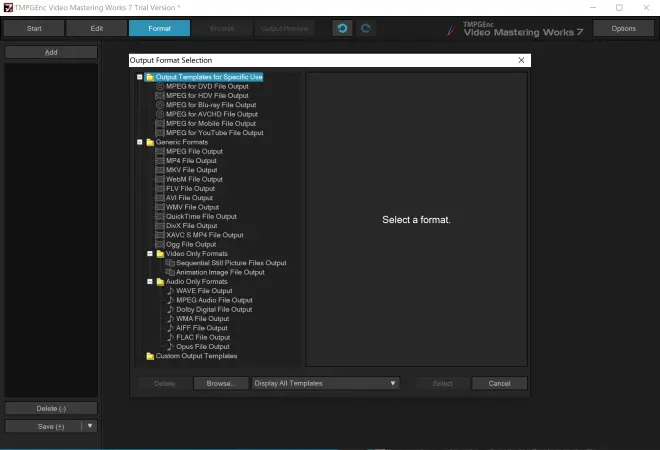Click the dialog's Delete button beside Browse
Screen dimensions: 660x450
[x=164, y=383]
